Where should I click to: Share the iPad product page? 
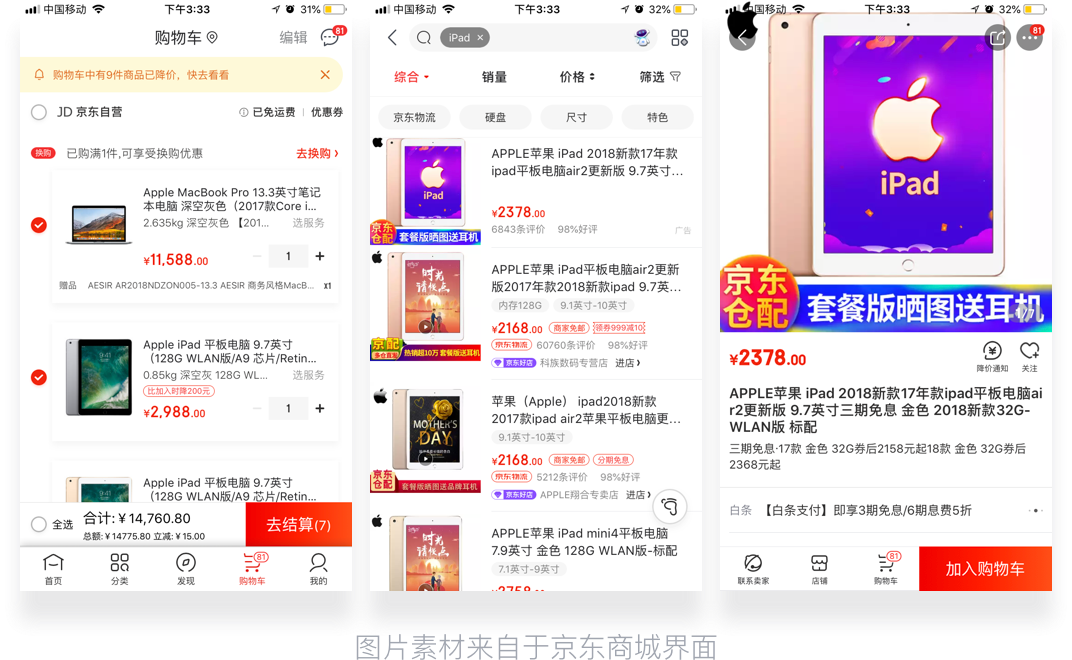pos(997,38)
